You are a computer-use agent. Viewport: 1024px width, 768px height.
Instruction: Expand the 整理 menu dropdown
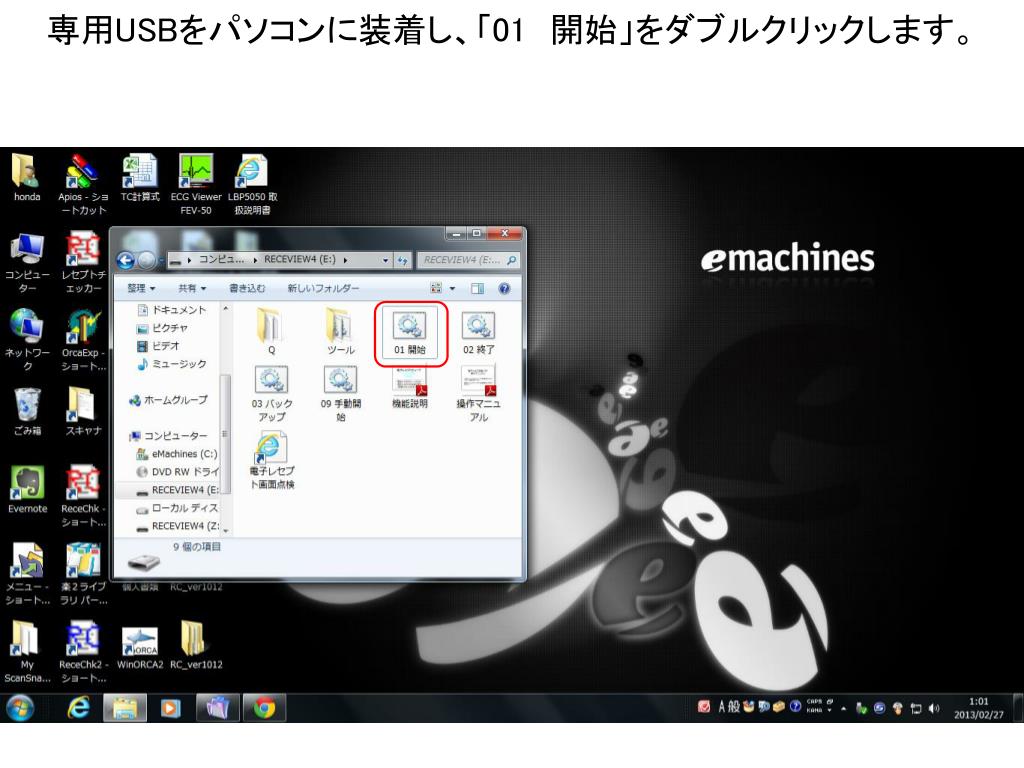[142, 288]
